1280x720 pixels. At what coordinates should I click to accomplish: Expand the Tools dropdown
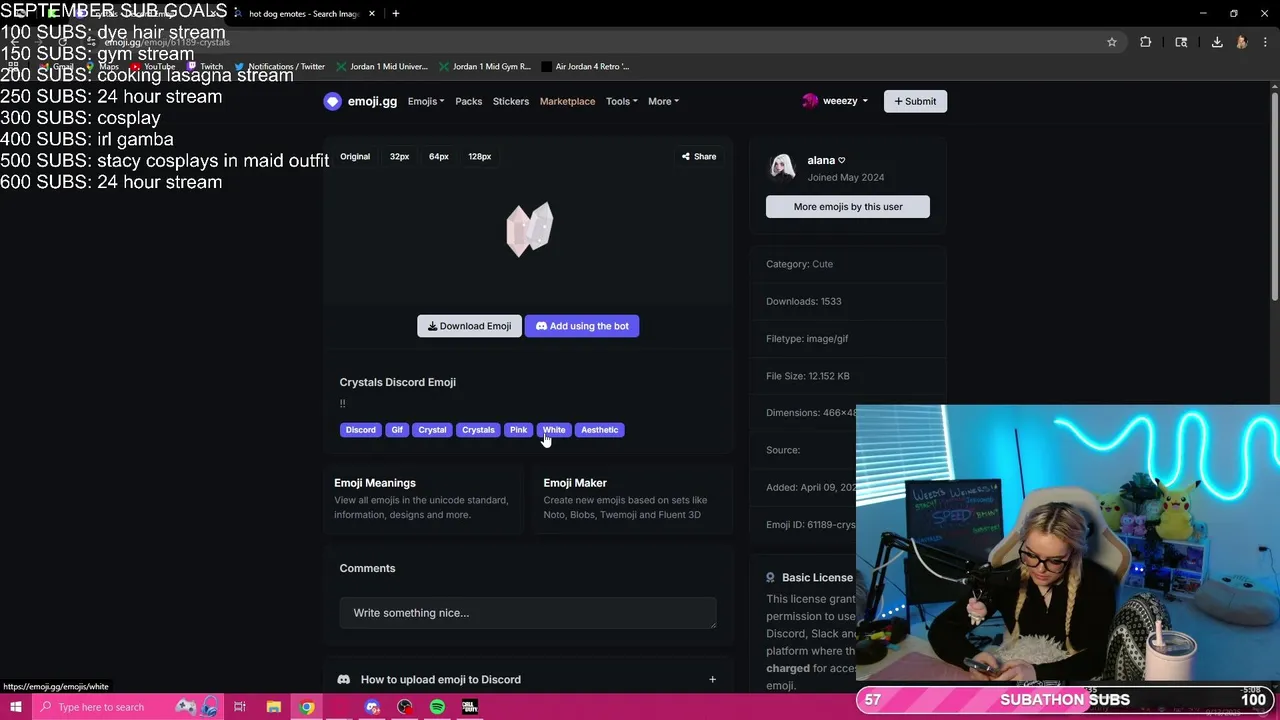point(621,101)
